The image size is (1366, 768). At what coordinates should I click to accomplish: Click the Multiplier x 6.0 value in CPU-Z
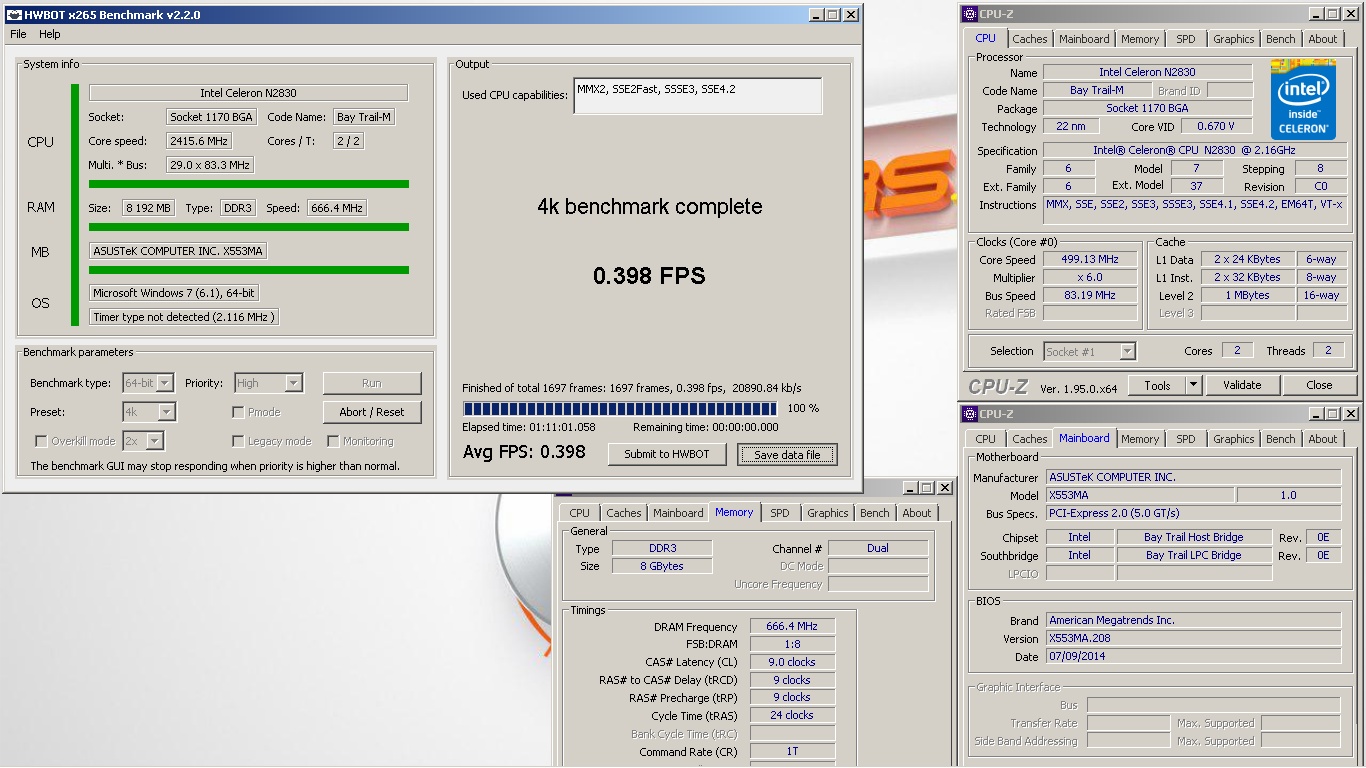(1090, 278)
